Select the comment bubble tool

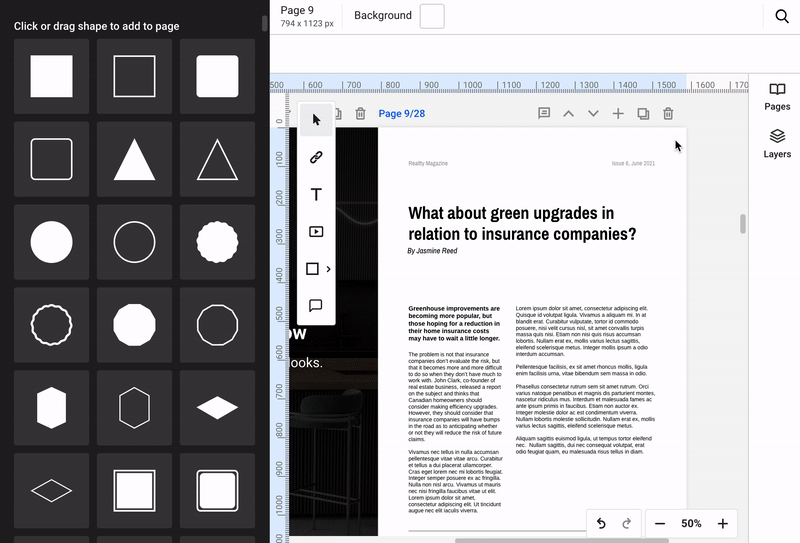click(x=316, y=306)
